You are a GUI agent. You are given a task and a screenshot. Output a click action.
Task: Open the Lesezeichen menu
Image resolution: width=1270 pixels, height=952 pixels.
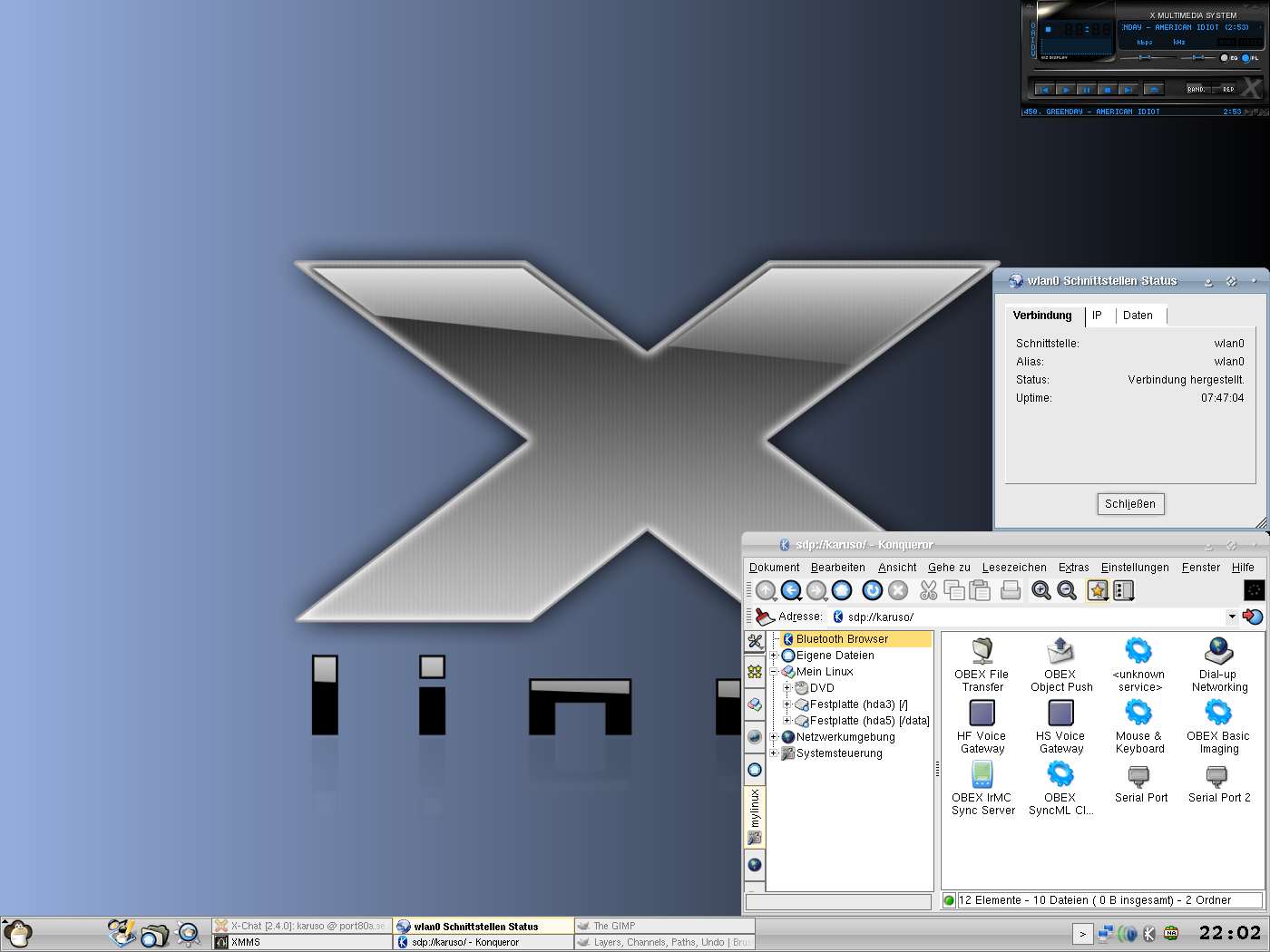(x=1014, y=568)
